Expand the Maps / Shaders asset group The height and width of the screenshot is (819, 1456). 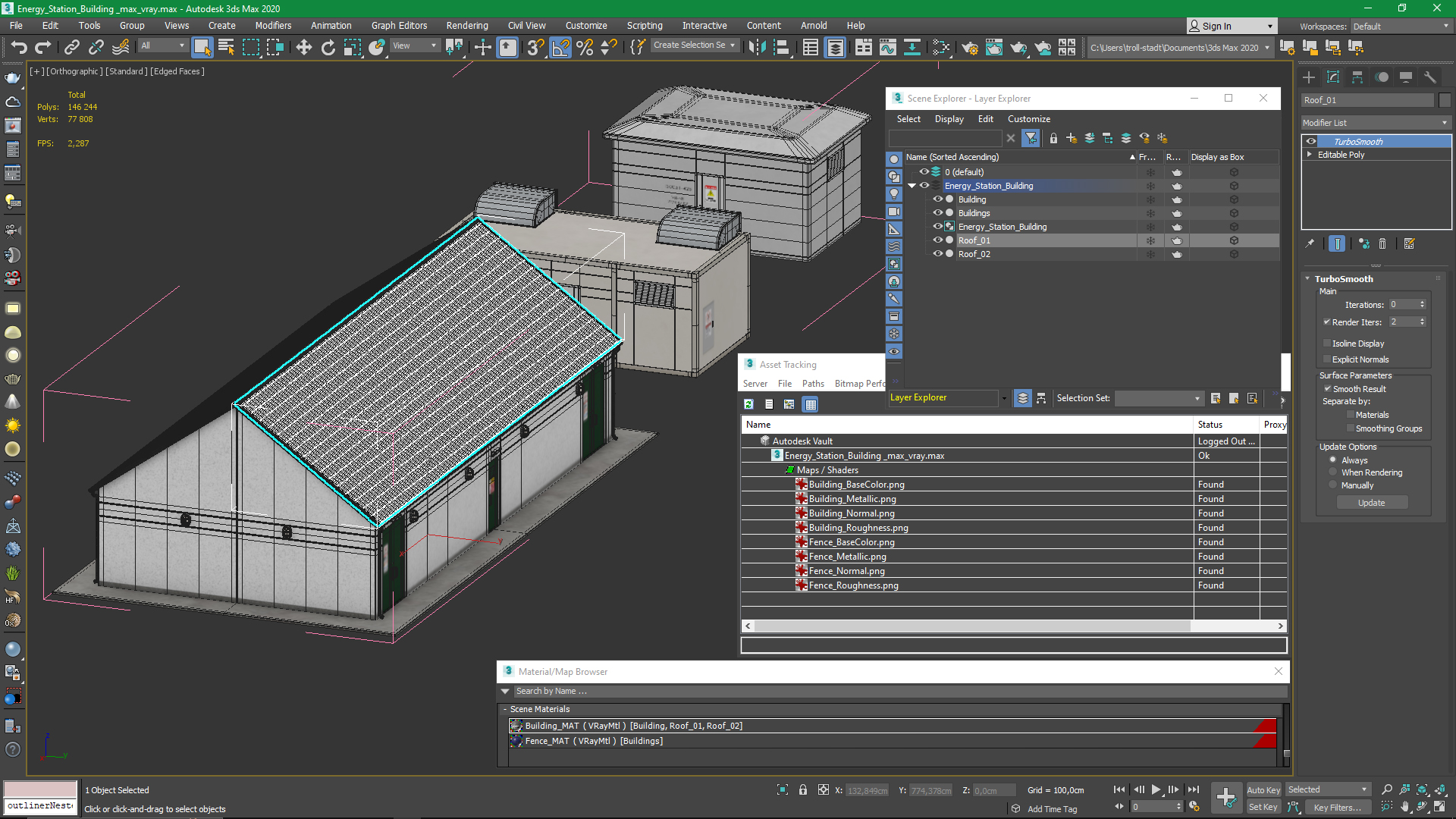pos(789,470)
